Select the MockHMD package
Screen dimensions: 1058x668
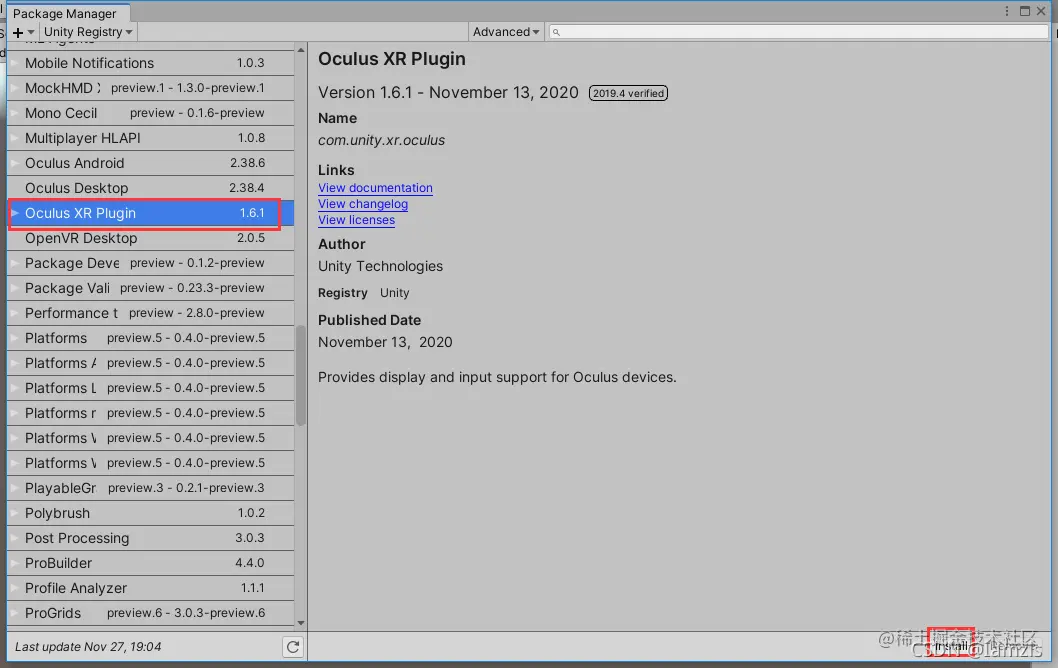150,88
